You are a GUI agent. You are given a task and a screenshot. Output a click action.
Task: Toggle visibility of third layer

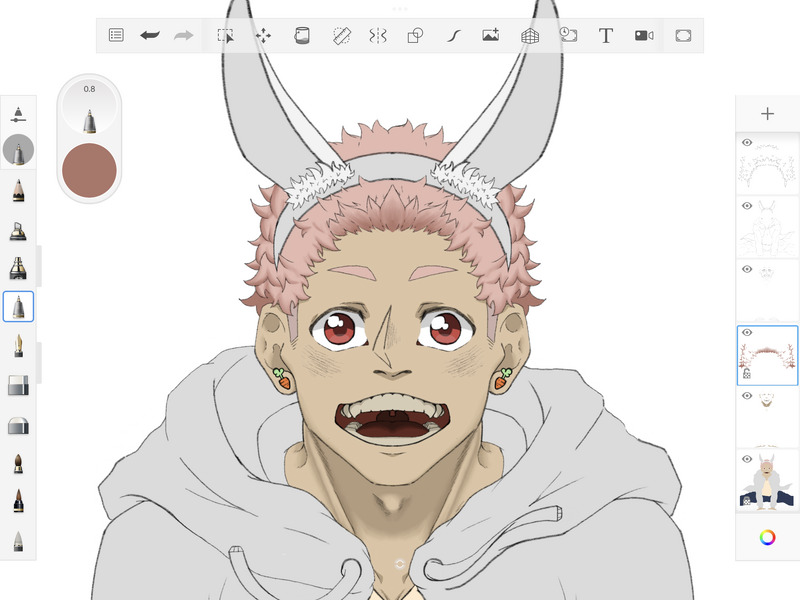[747, 269]
